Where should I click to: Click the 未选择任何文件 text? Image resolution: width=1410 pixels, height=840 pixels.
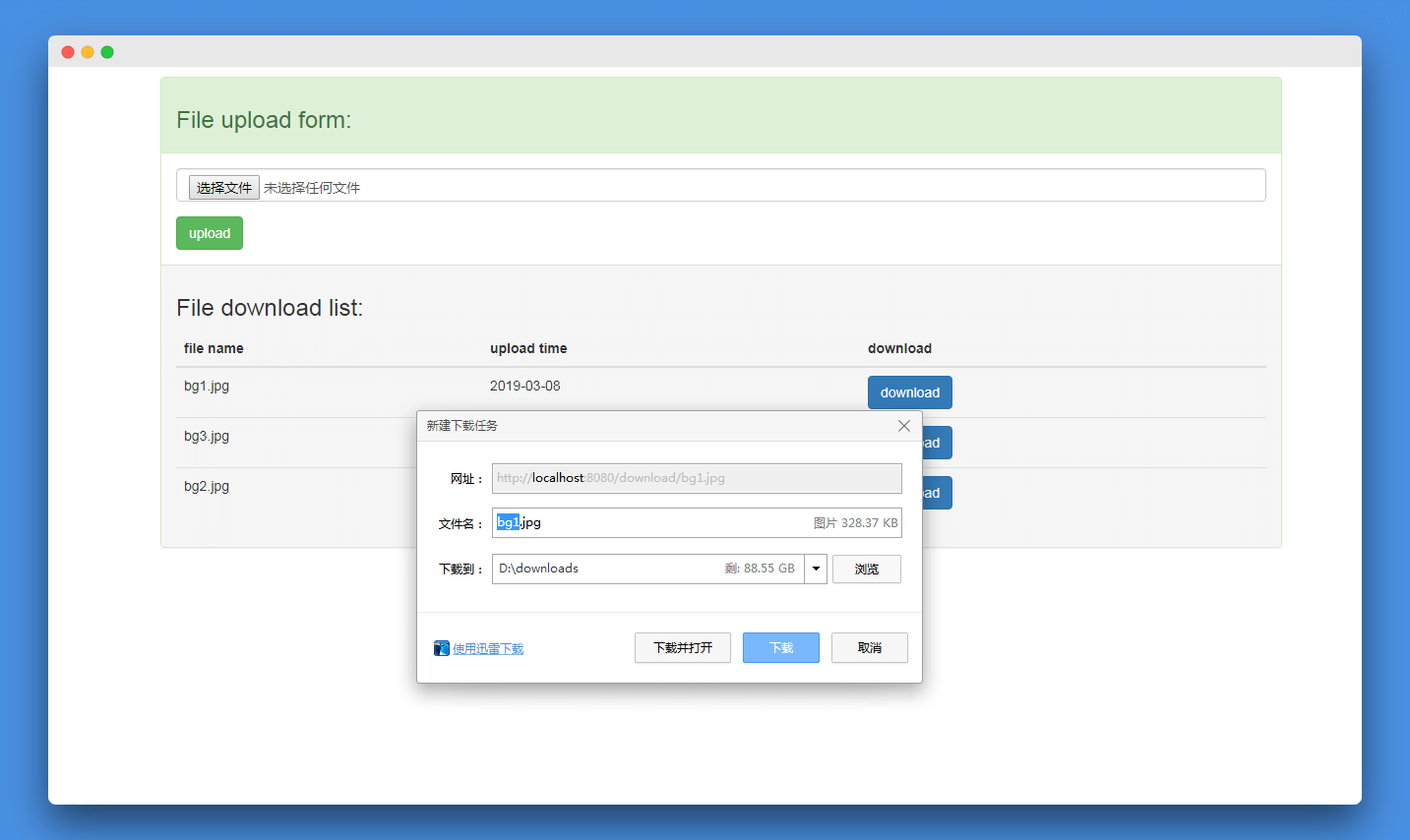[x=312, y=188]
